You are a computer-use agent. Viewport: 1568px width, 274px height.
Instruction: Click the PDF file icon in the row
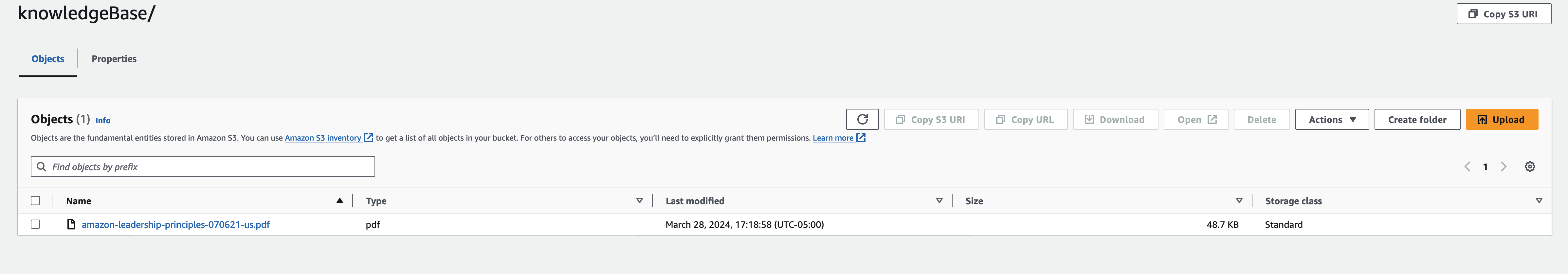point(71,224)
